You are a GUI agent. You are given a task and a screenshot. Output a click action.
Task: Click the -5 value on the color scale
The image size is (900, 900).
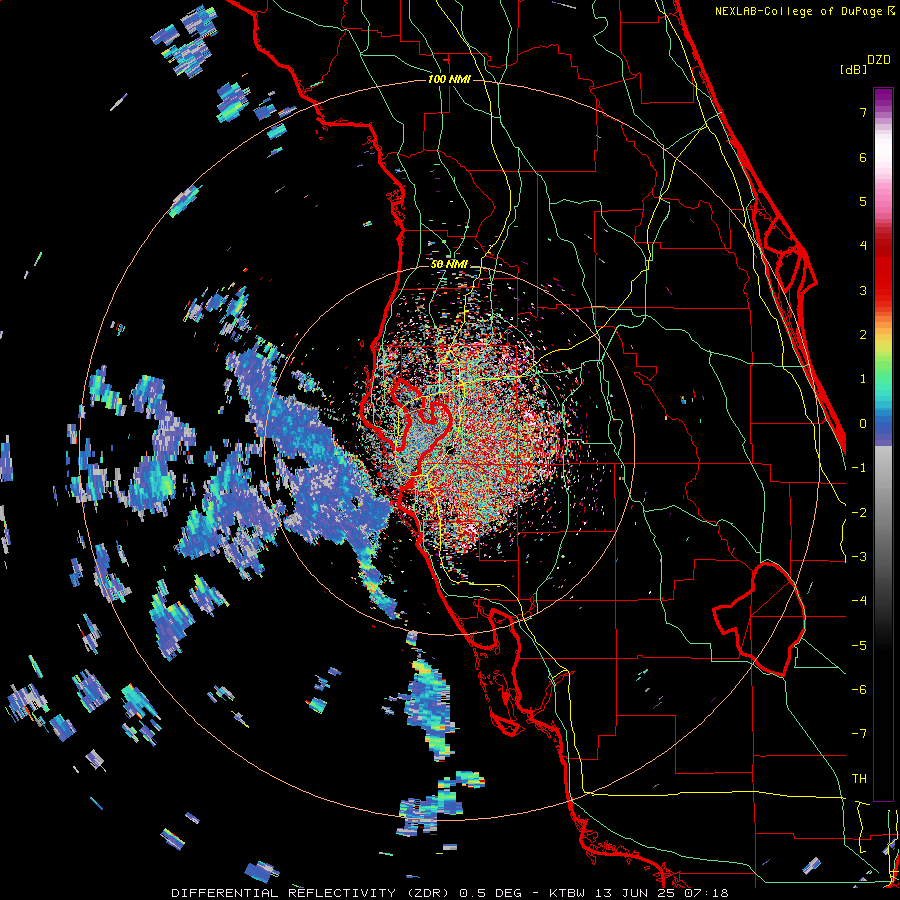(859, 646)
